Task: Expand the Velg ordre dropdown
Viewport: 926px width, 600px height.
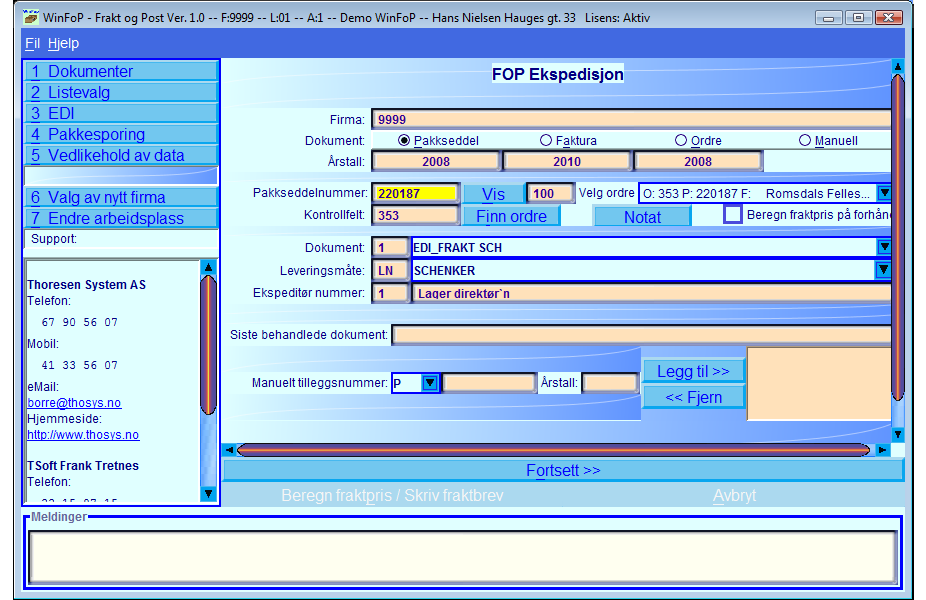Action: (884, 193)
